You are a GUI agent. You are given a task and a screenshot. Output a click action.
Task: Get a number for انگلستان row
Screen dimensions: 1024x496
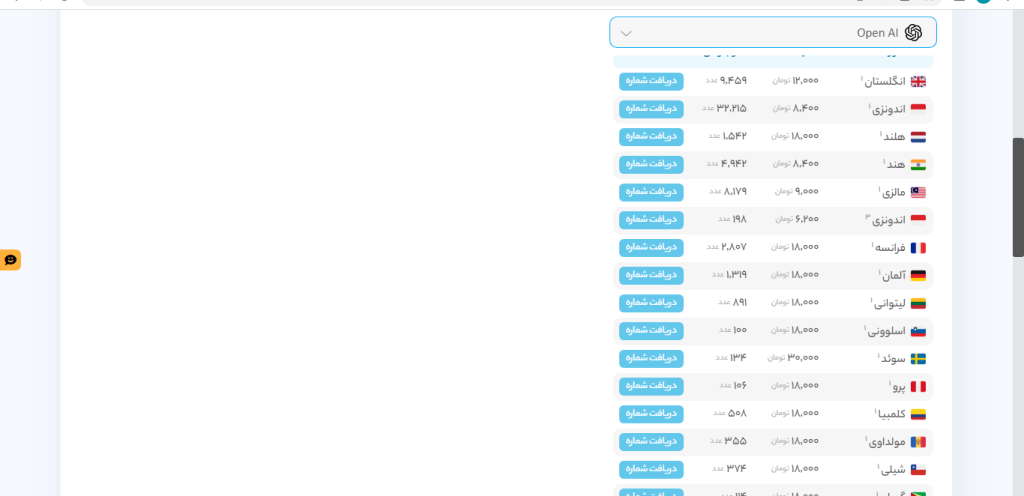pos(651,81)
